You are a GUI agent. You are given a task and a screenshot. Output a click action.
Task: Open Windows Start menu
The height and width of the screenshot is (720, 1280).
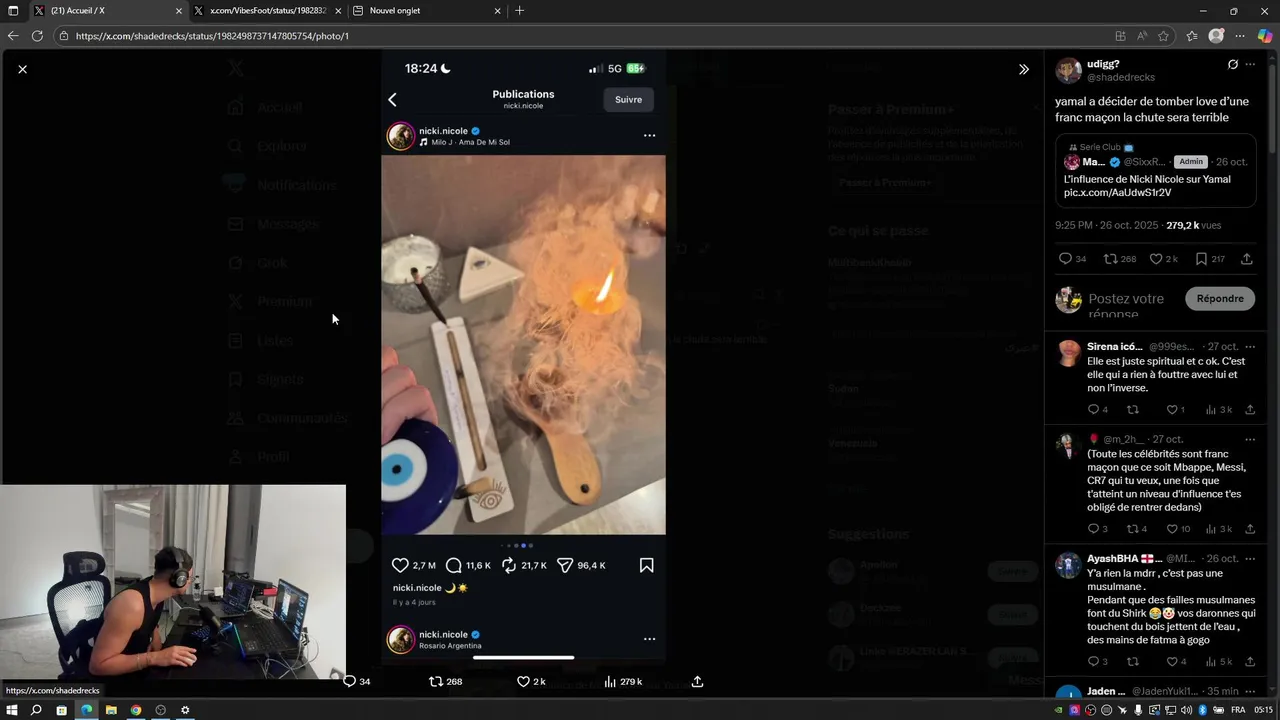tap(13, 710)
